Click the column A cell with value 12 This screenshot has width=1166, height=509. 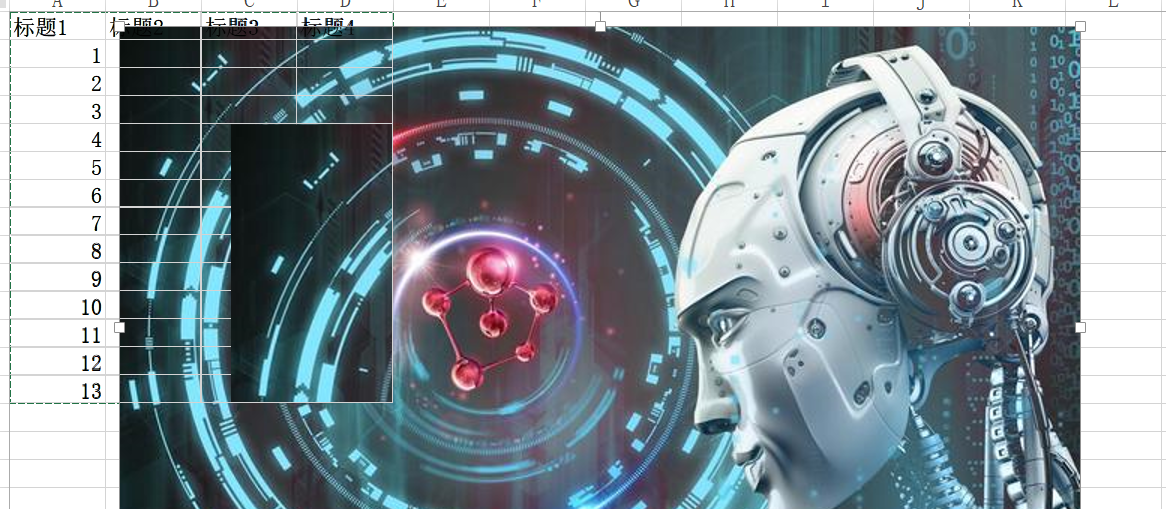57,362
